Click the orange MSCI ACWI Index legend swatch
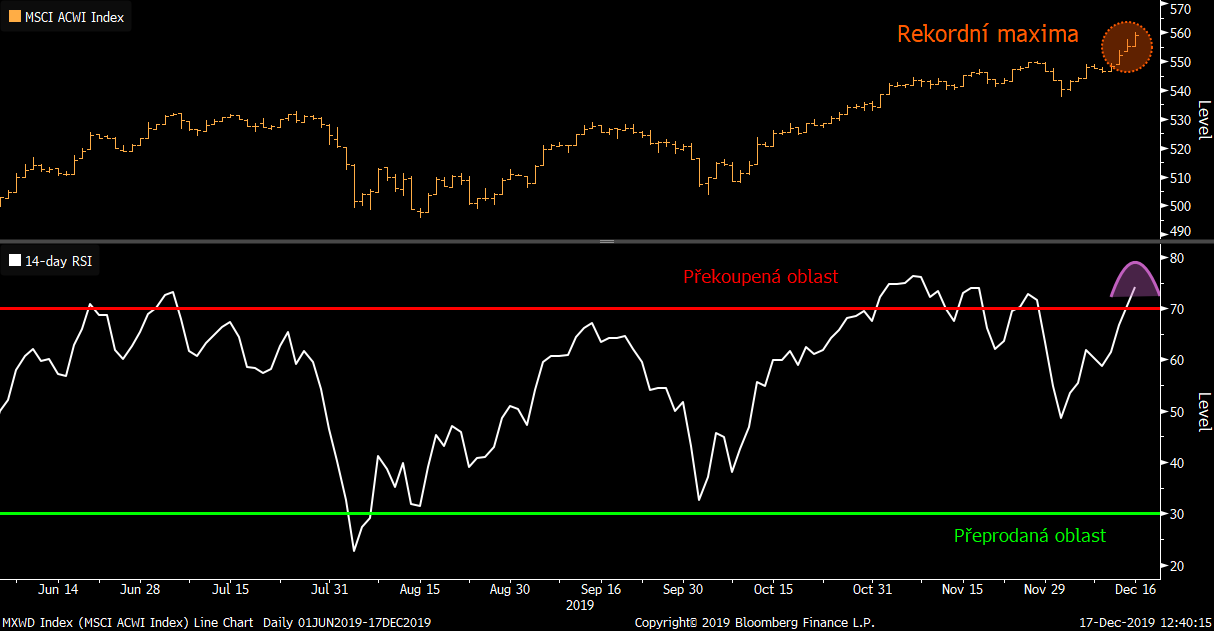 pos(15,16)
